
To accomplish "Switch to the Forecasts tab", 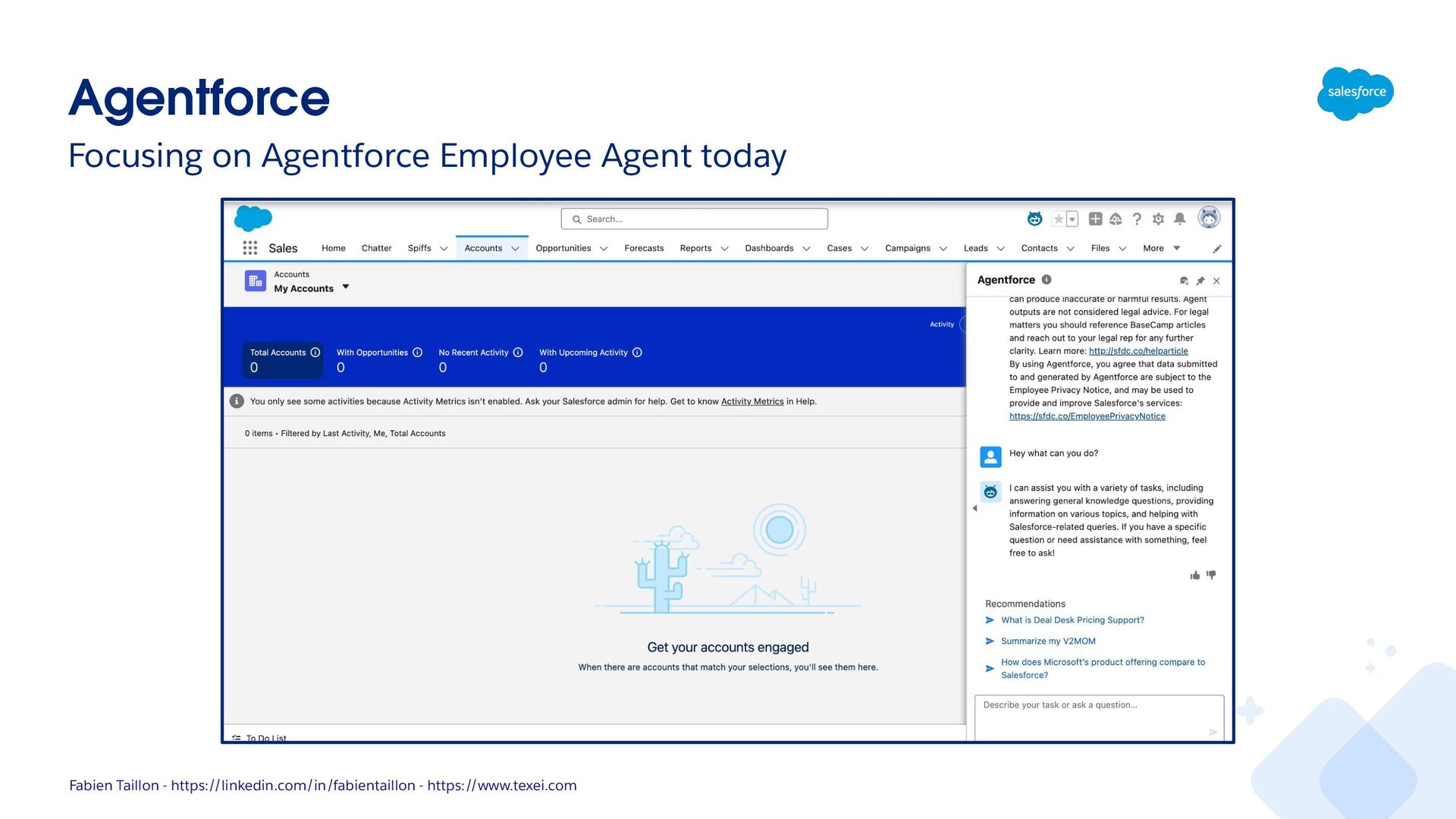I will tap(644, 249).
